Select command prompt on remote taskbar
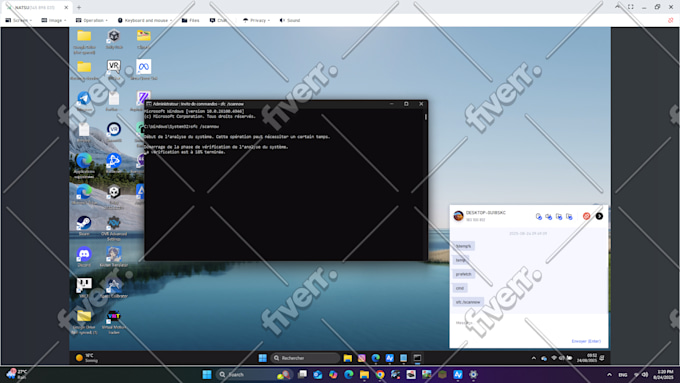 [x=417, y=358]
